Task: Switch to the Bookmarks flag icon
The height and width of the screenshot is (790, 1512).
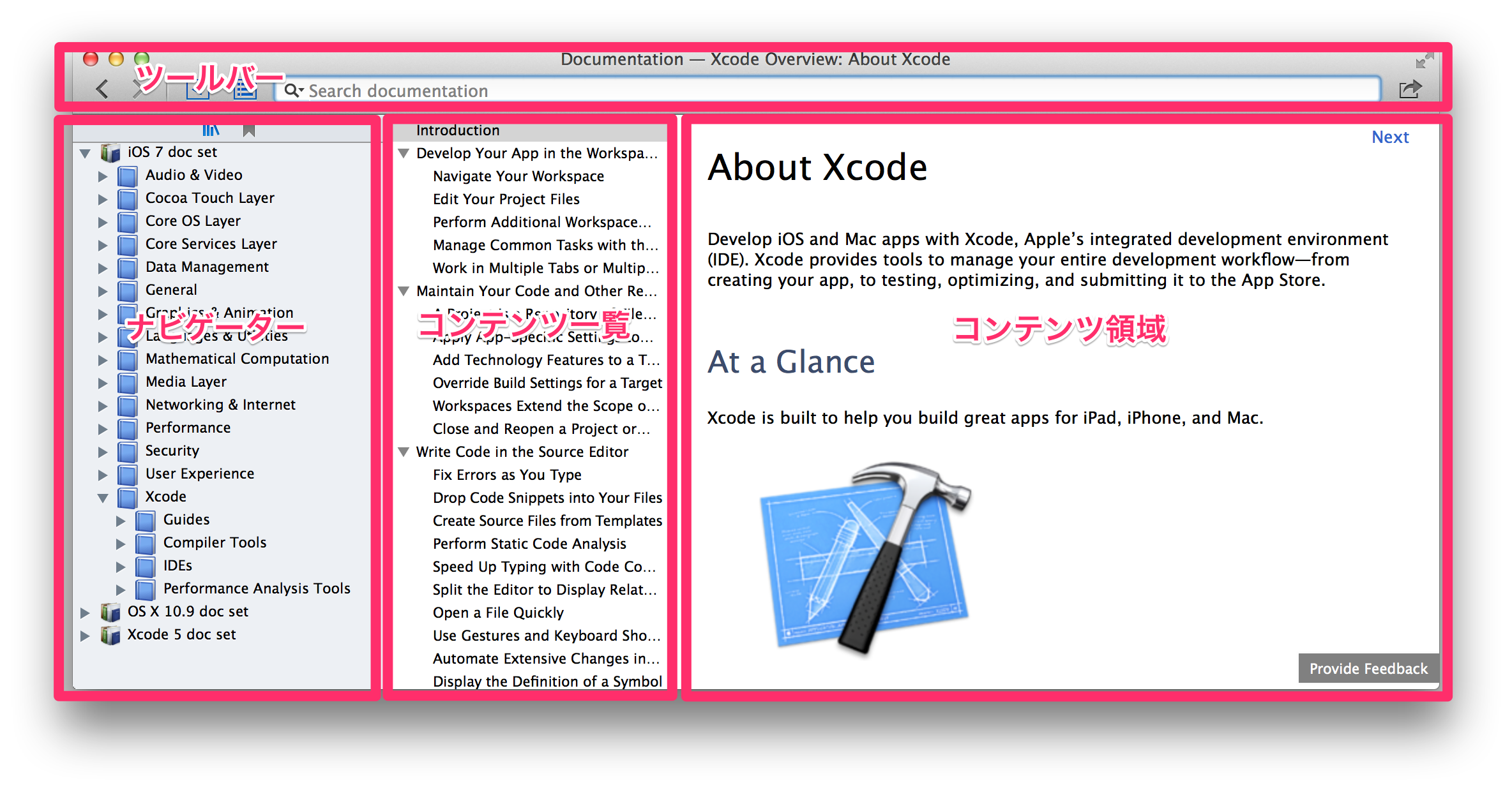Action: 249,131
